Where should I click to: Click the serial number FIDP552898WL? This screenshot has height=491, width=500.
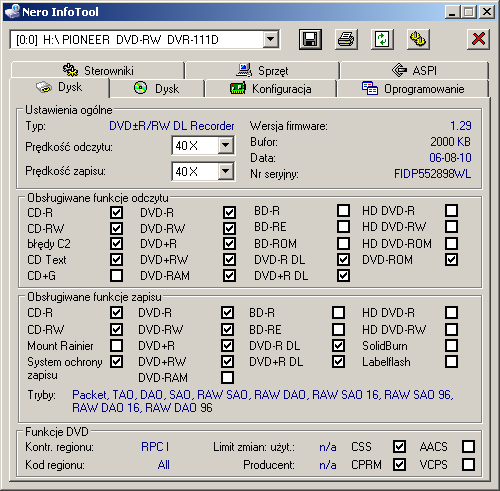tap(432, 174)
